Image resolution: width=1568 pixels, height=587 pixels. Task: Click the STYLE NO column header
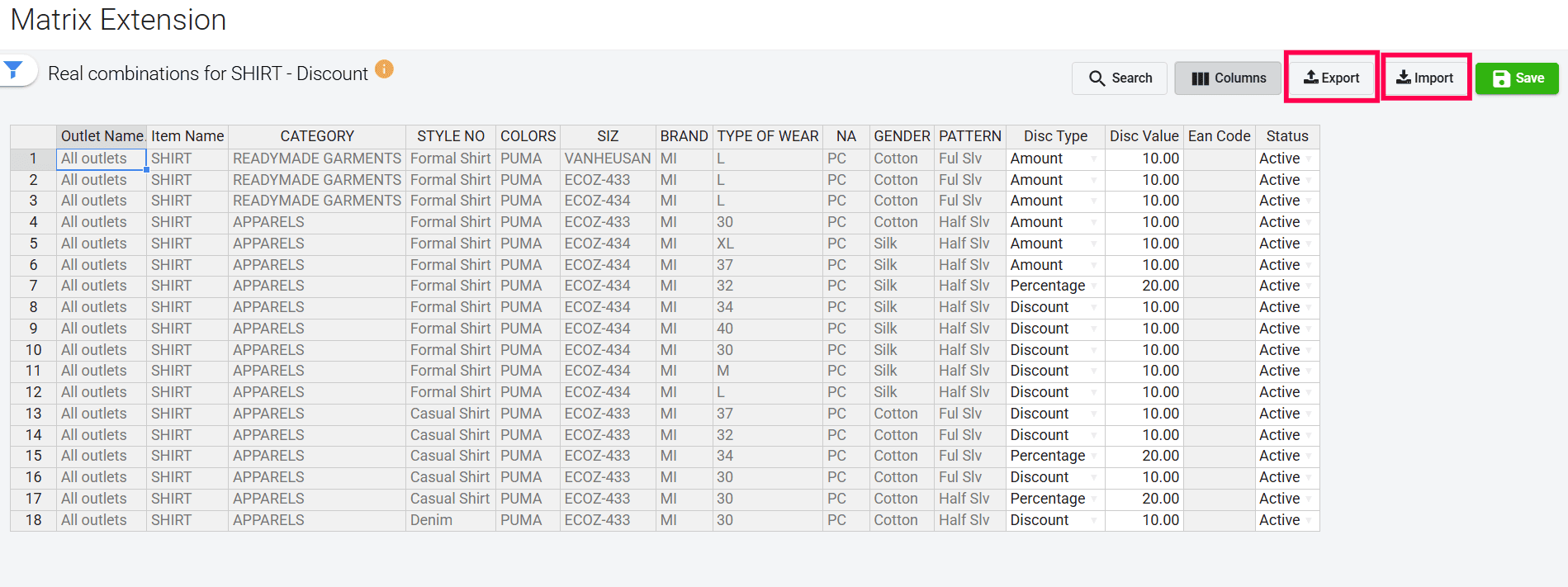coord(450,136)
